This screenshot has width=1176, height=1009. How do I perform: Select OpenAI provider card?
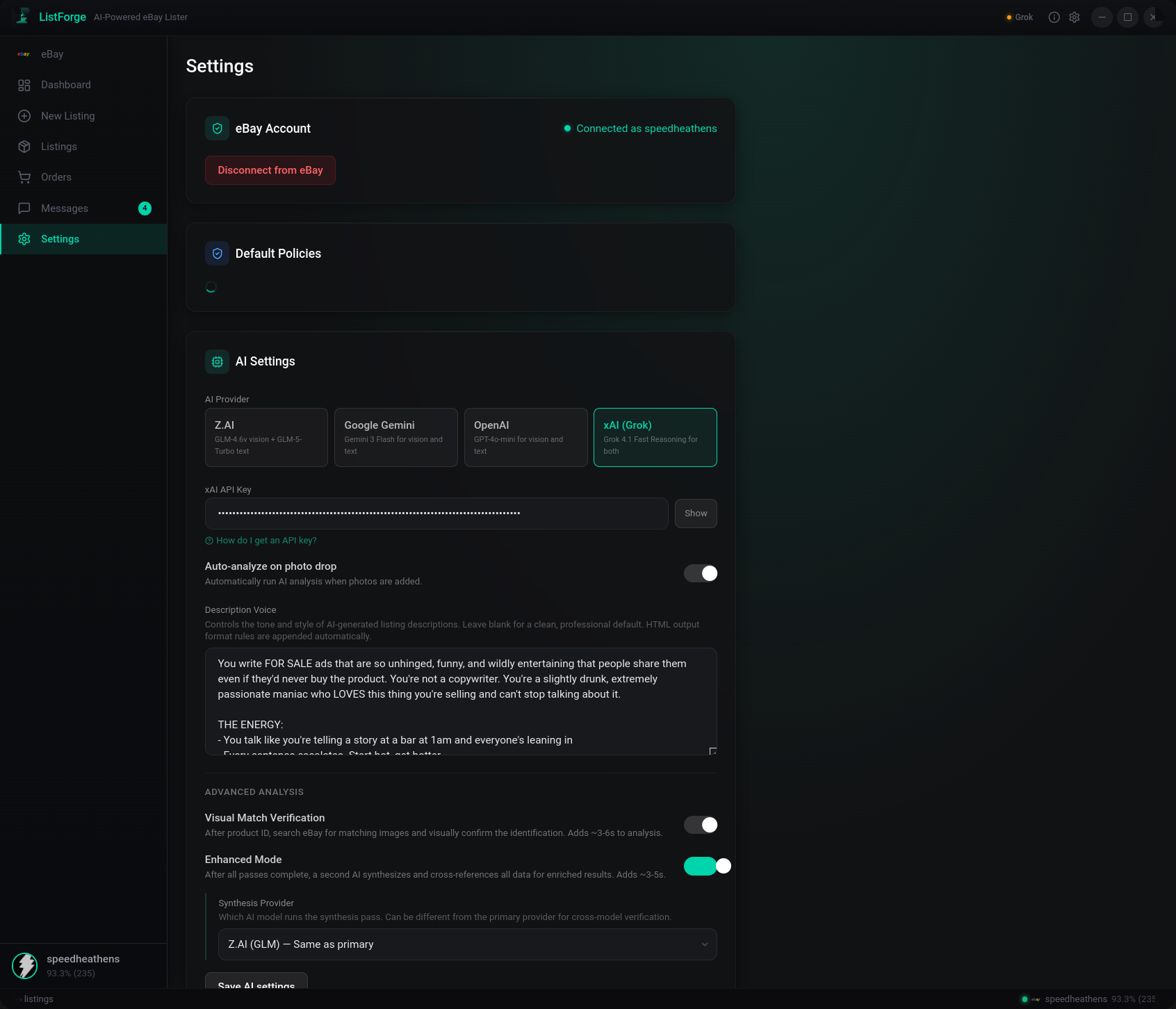(526, 437)
